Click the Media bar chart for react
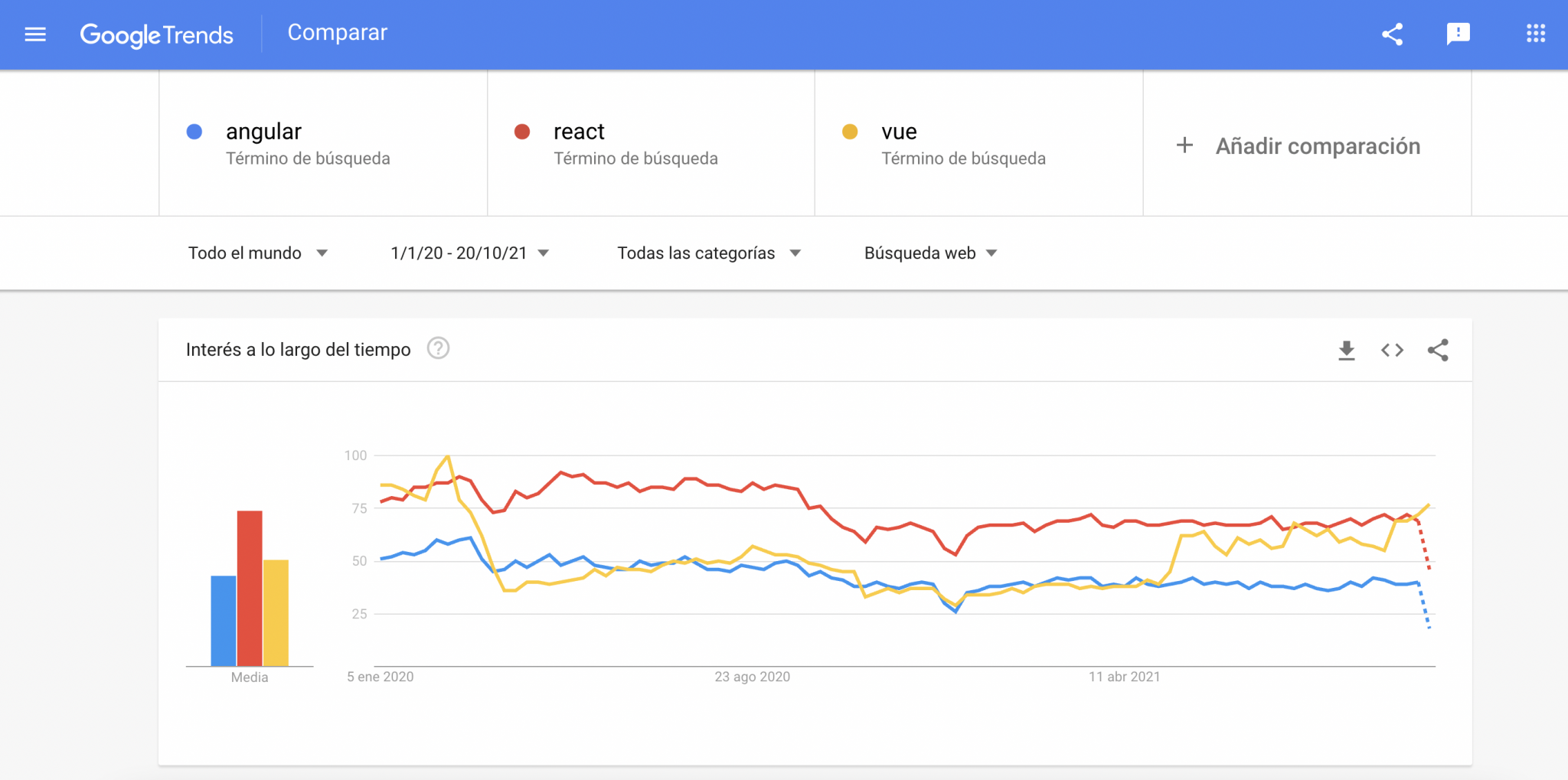 [250, 589]
